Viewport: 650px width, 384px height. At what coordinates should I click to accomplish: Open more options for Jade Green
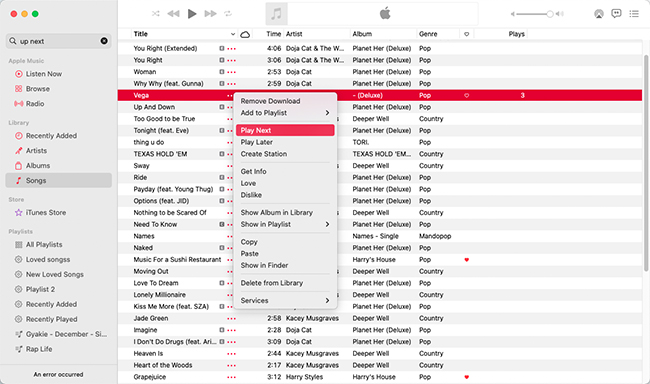point(231,318)
